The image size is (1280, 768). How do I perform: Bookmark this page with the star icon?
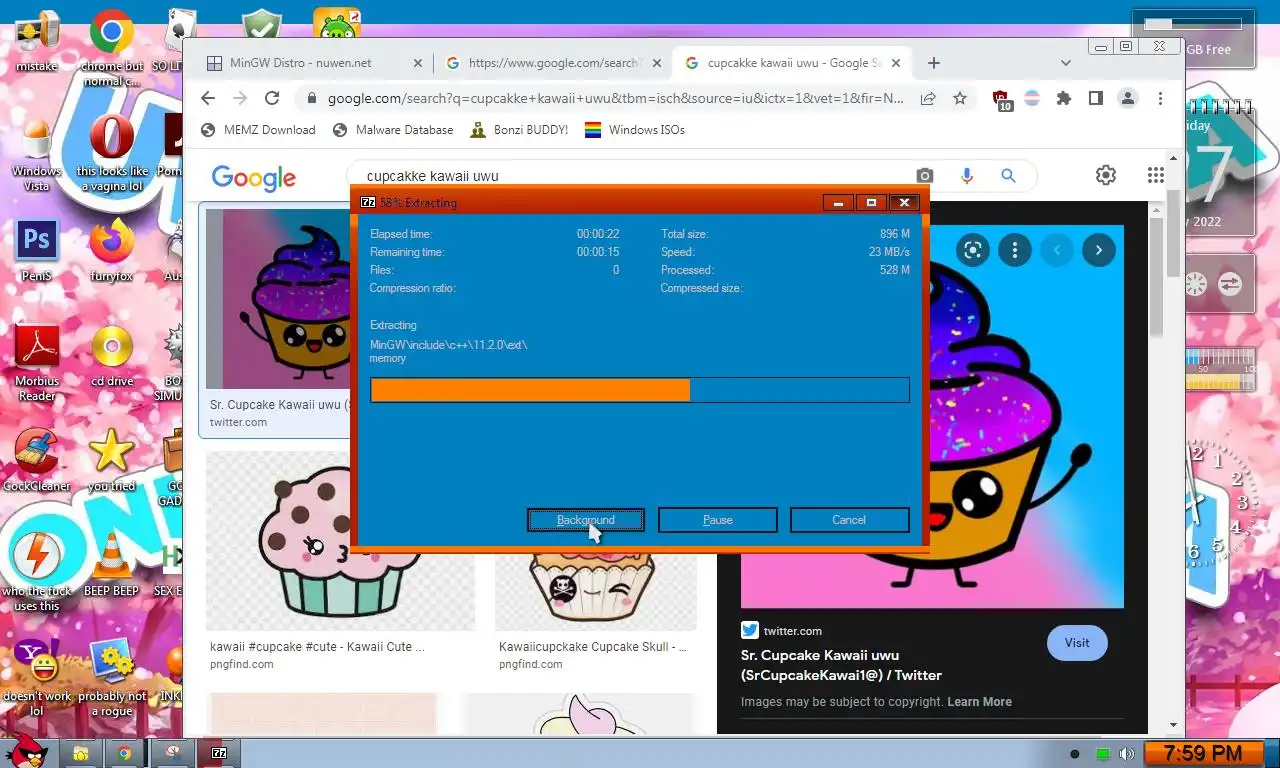click(960, 98)
